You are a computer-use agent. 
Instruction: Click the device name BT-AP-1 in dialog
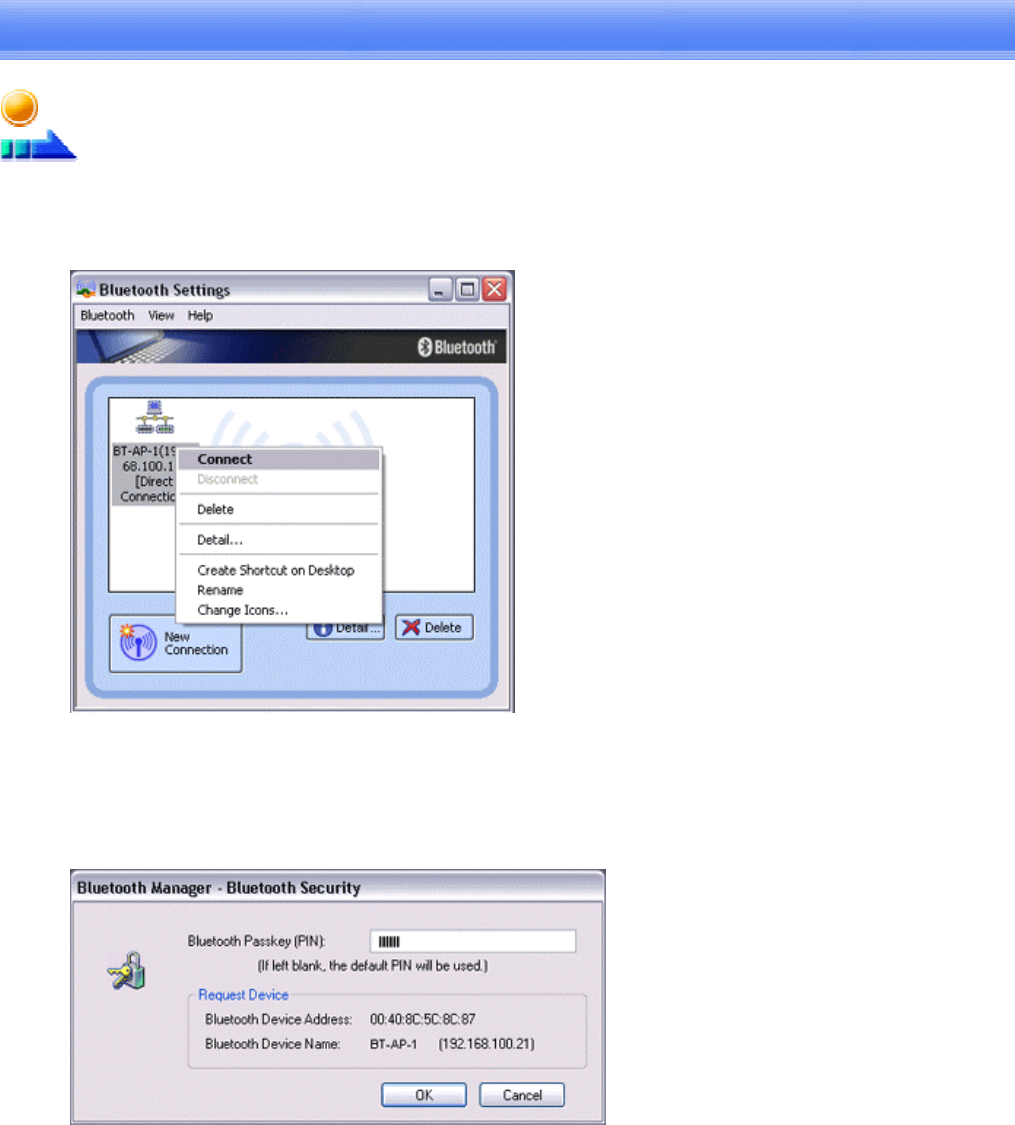(x=393, y=1044)
